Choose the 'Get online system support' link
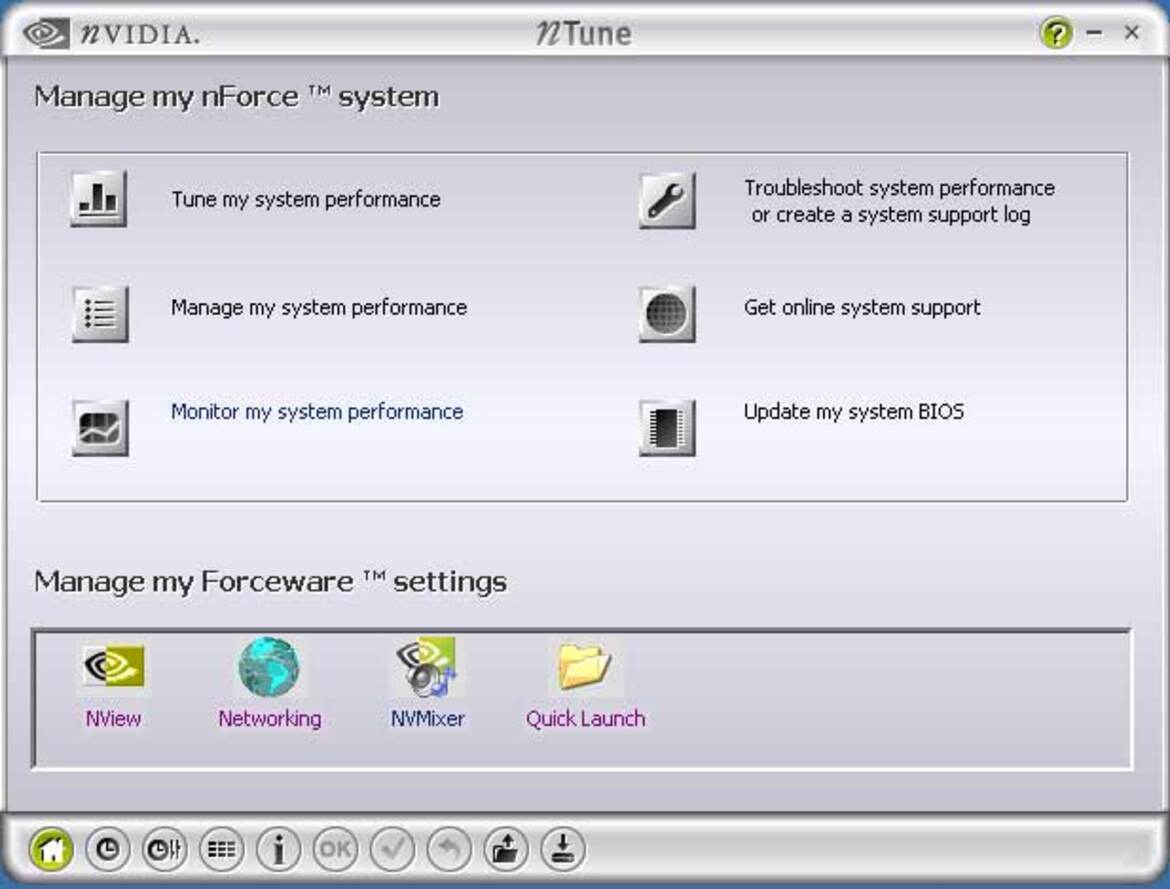This screenshot has width=1170, height=889. point(862,308)
